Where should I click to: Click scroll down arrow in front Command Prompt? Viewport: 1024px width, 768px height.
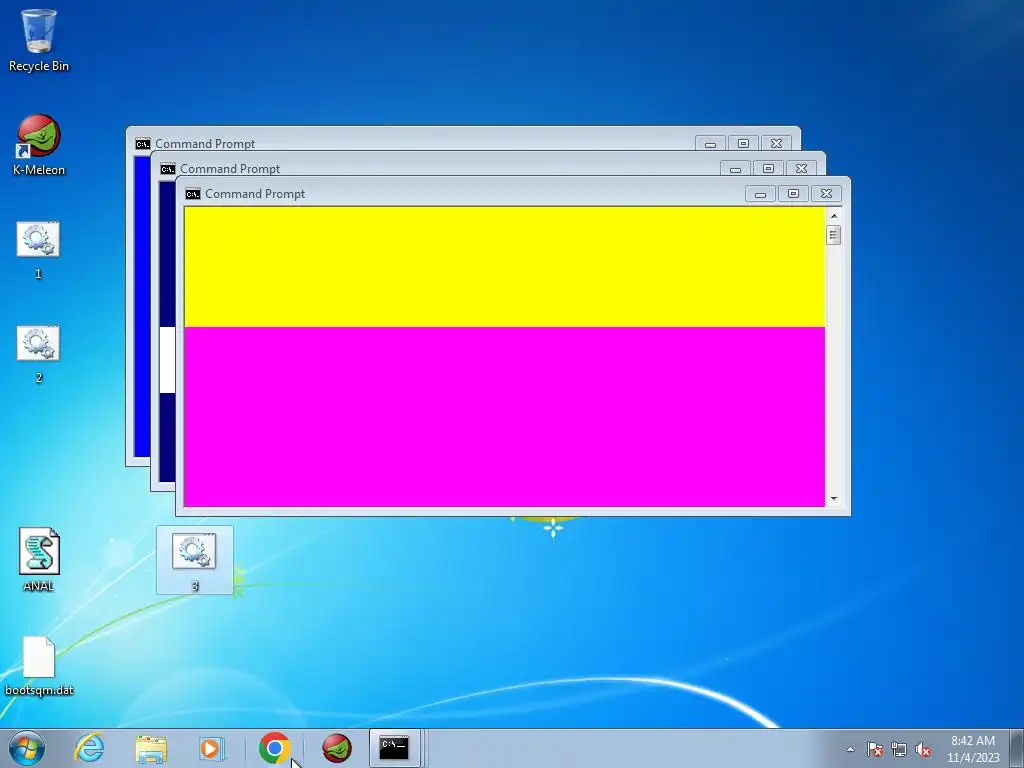pos(833,499)
